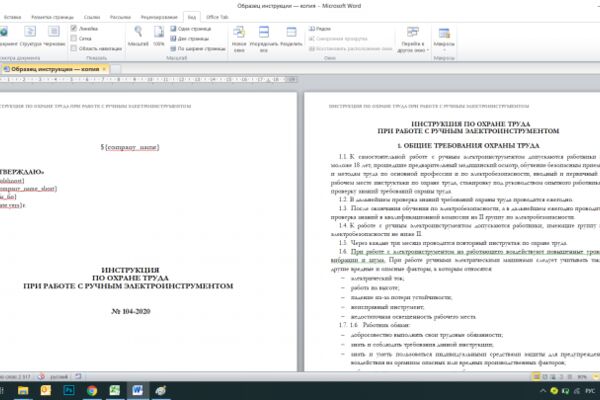Open Новое окно (New window)
600x400 pixels.
click(x=239, y=39)
